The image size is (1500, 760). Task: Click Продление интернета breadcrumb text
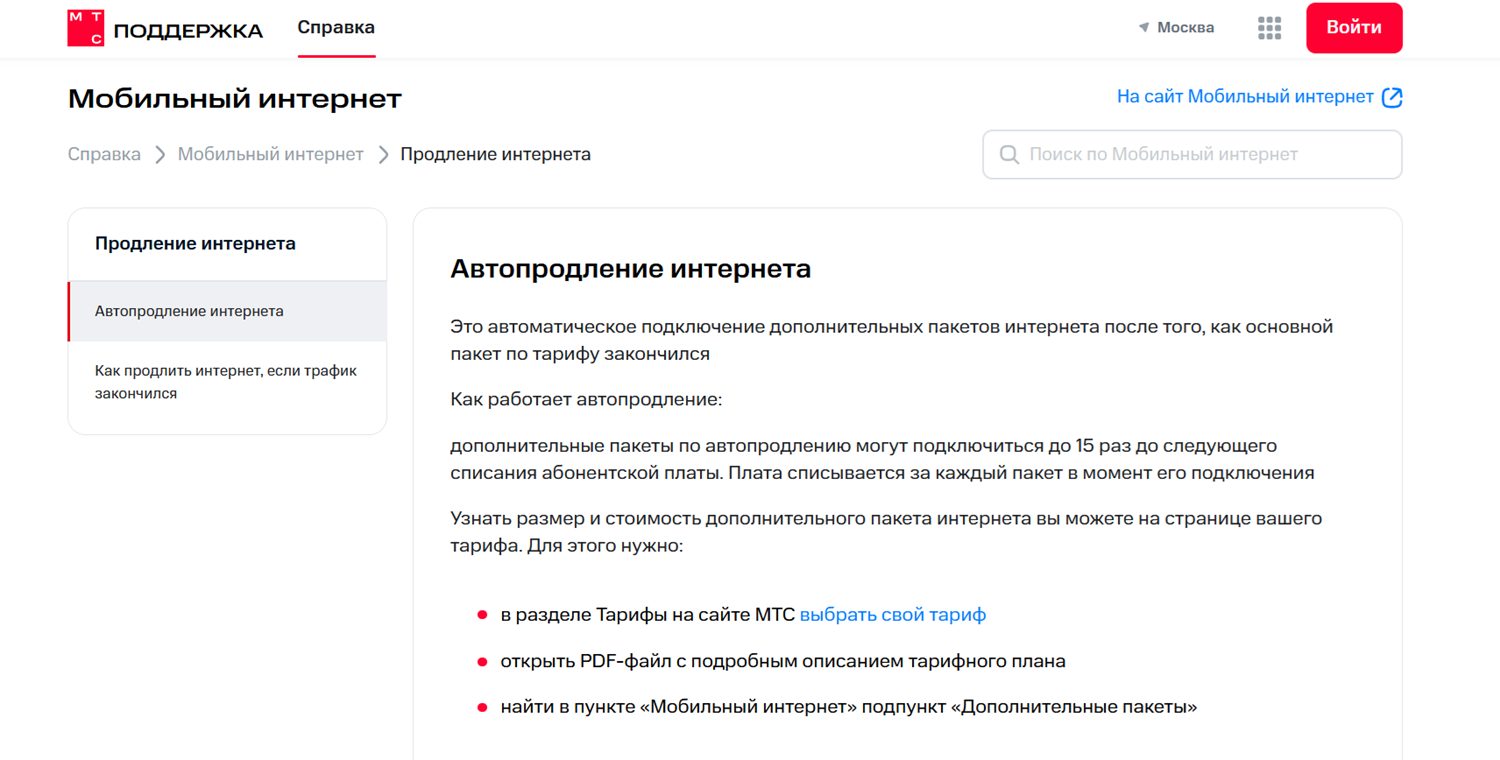click(495, 154)
